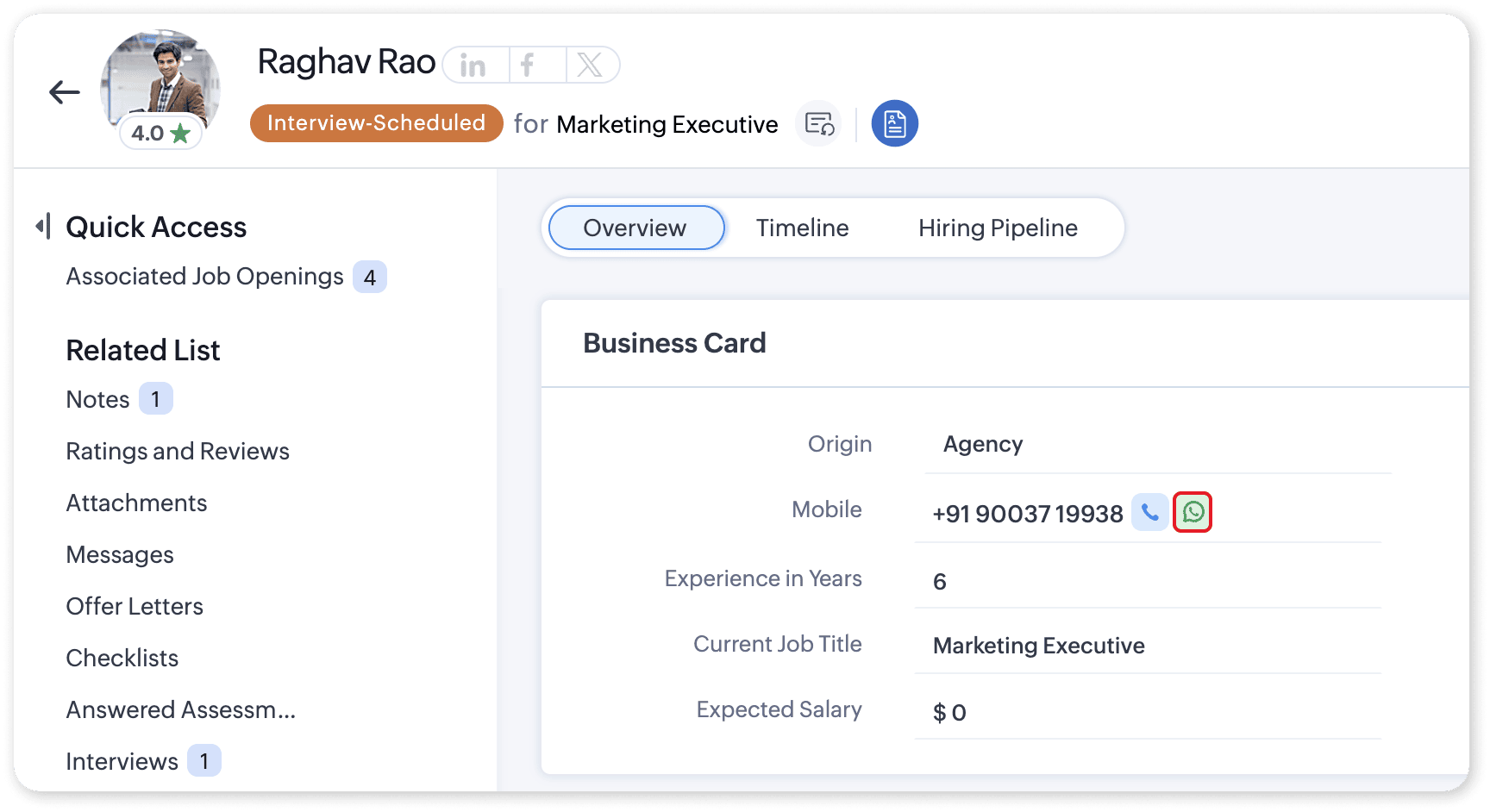Viewport: 1490px width, 812px height.
Task: Go to Notes related list
Action: [x=98, y=399]
